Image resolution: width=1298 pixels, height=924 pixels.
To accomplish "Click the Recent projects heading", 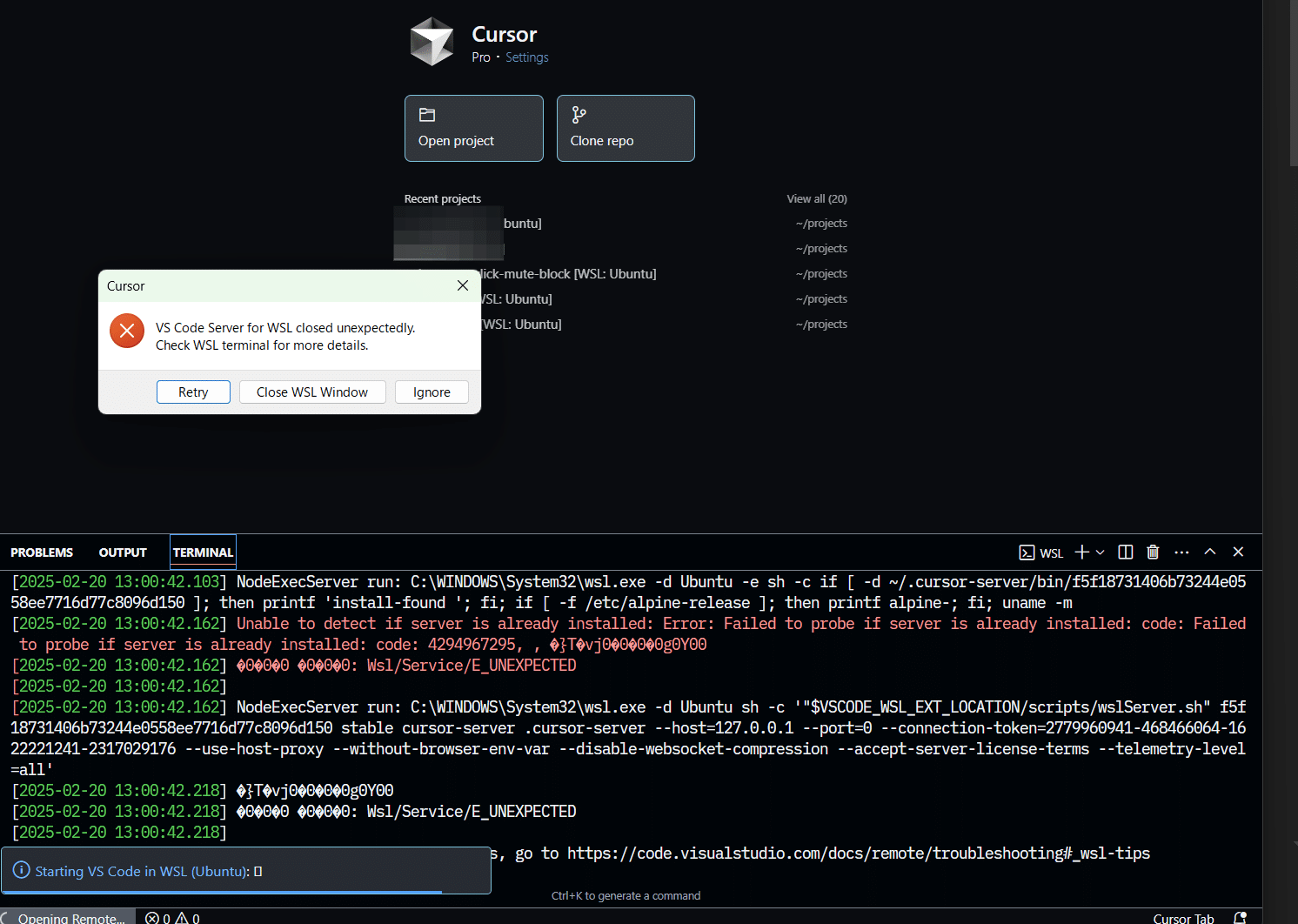I will pyautogui.click(x=442, y=199).
